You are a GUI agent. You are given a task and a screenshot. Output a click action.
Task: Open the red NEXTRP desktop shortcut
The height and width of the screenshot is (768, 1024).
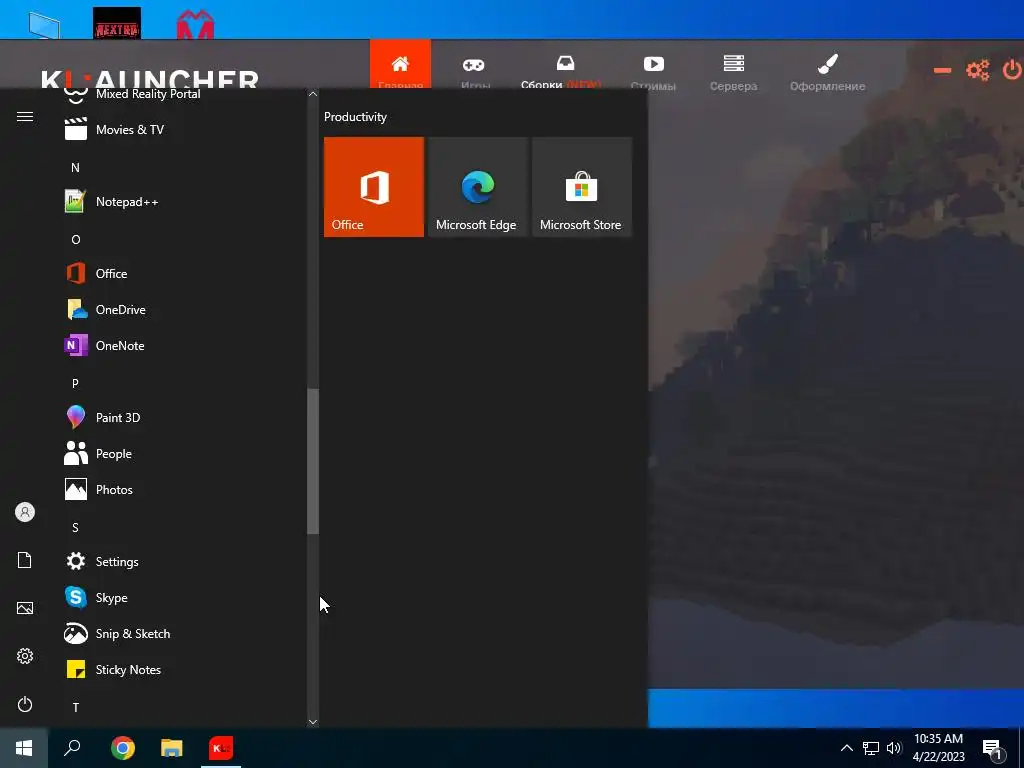click(117, 23)
